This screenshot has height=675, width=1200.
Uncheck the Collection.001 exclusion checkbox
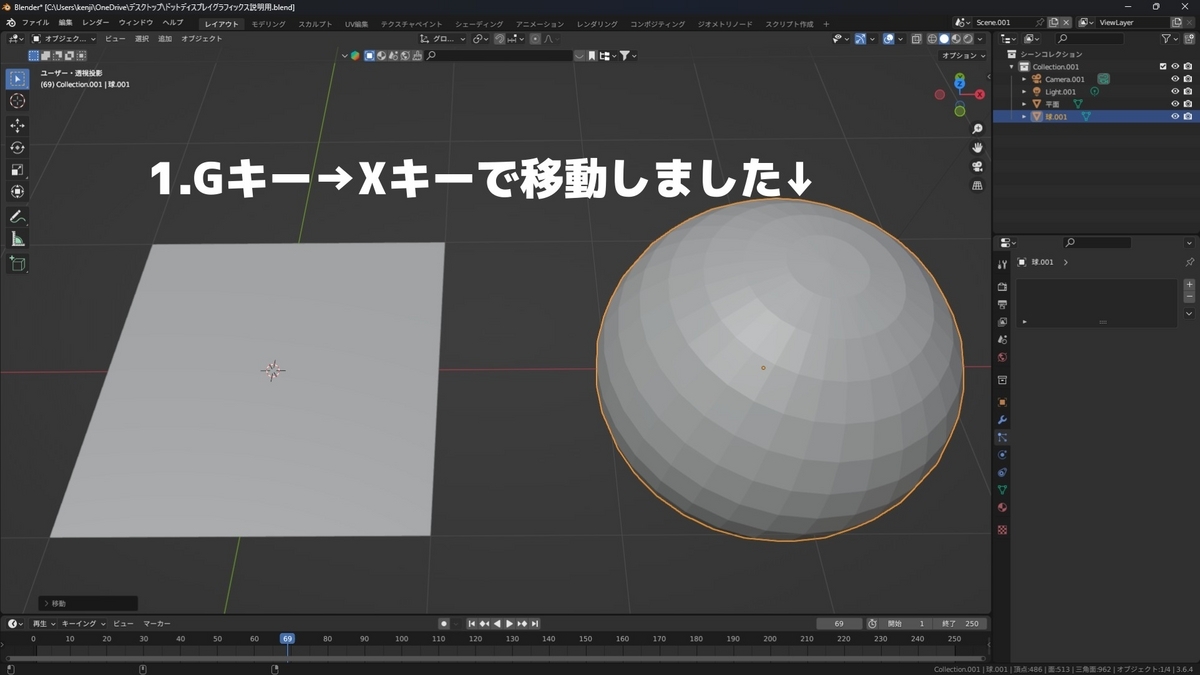click(1163, 66)
